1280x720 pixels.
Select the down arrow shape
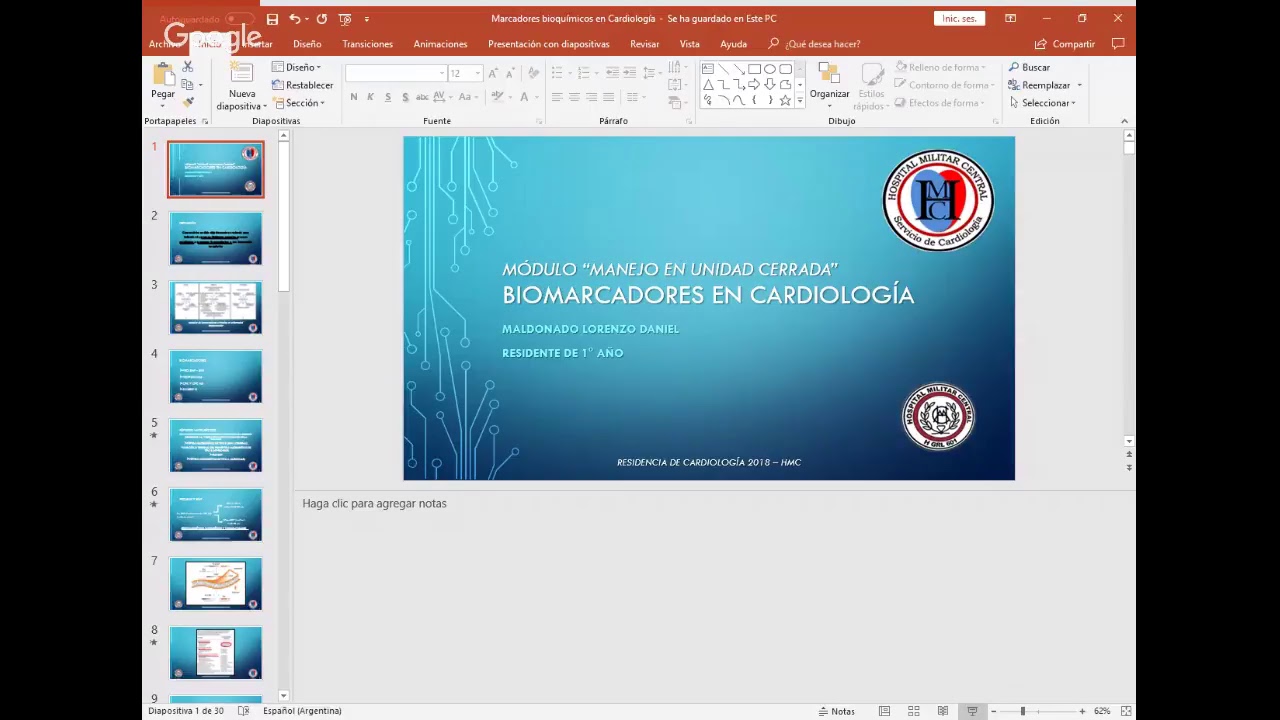click(770, 85)
